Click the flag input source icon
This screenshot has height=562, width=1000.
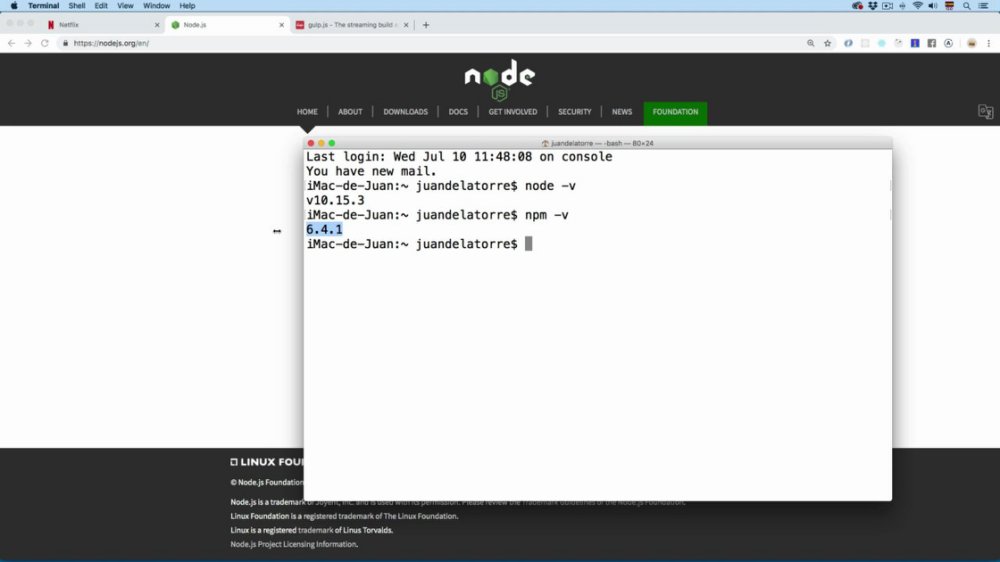(x=950, y=6)
